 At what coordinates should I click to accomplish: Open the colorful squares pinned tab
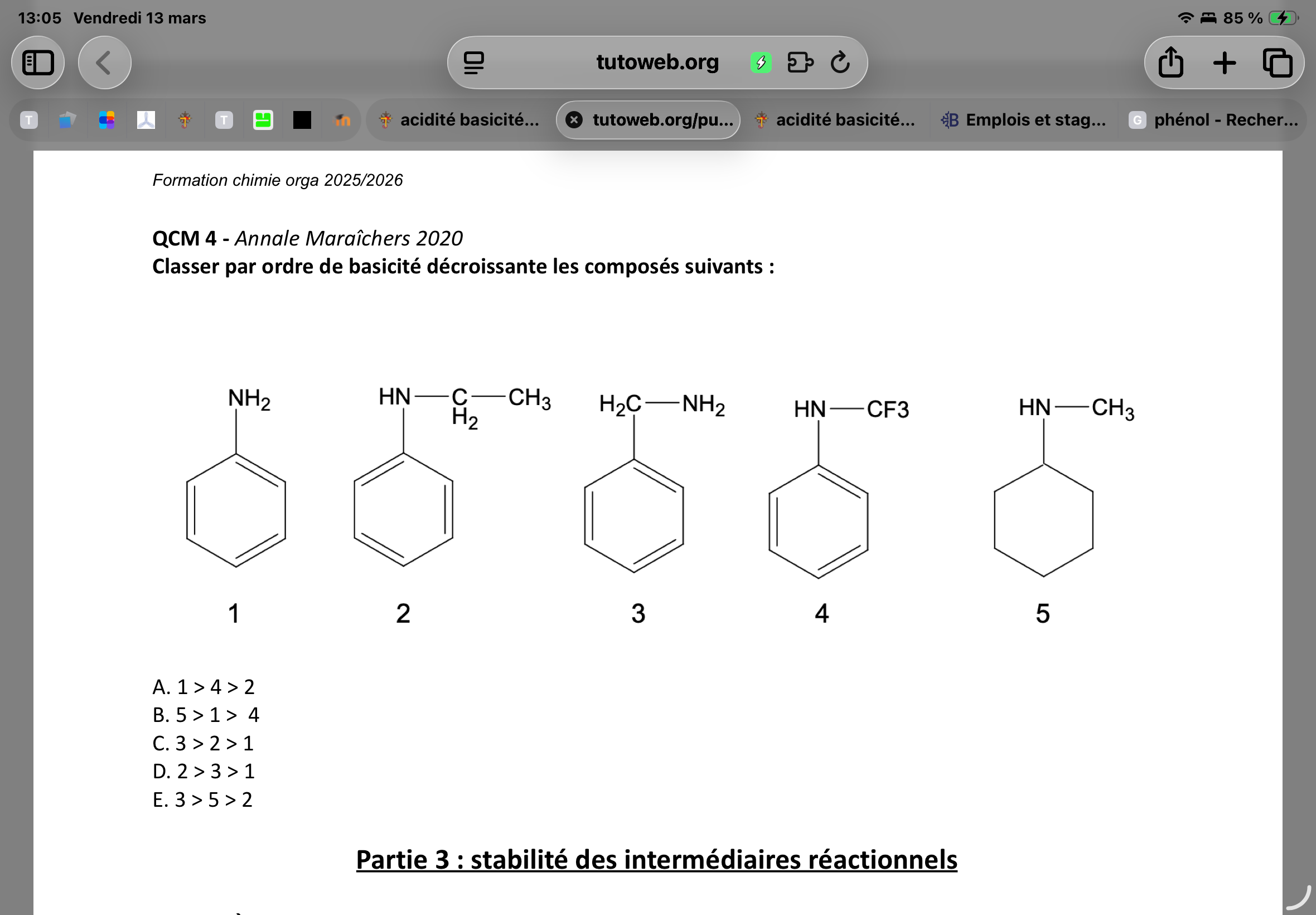point(107,120)
